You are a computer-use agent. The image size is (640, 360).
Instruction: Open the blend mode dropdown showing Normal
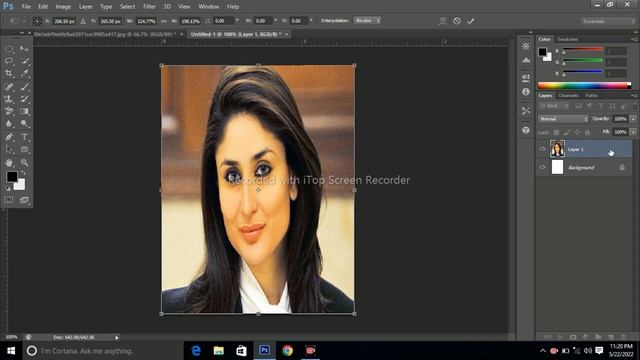[563, 119]
